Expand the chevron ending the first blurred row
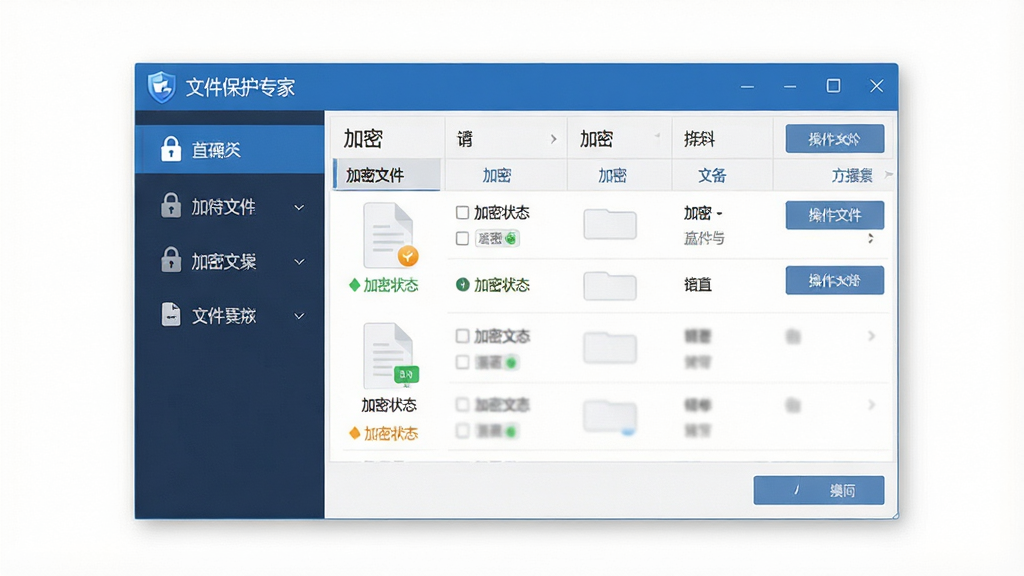Image resolution: width=1024 pixels, height=576 pixels. [x=871, y=336]
